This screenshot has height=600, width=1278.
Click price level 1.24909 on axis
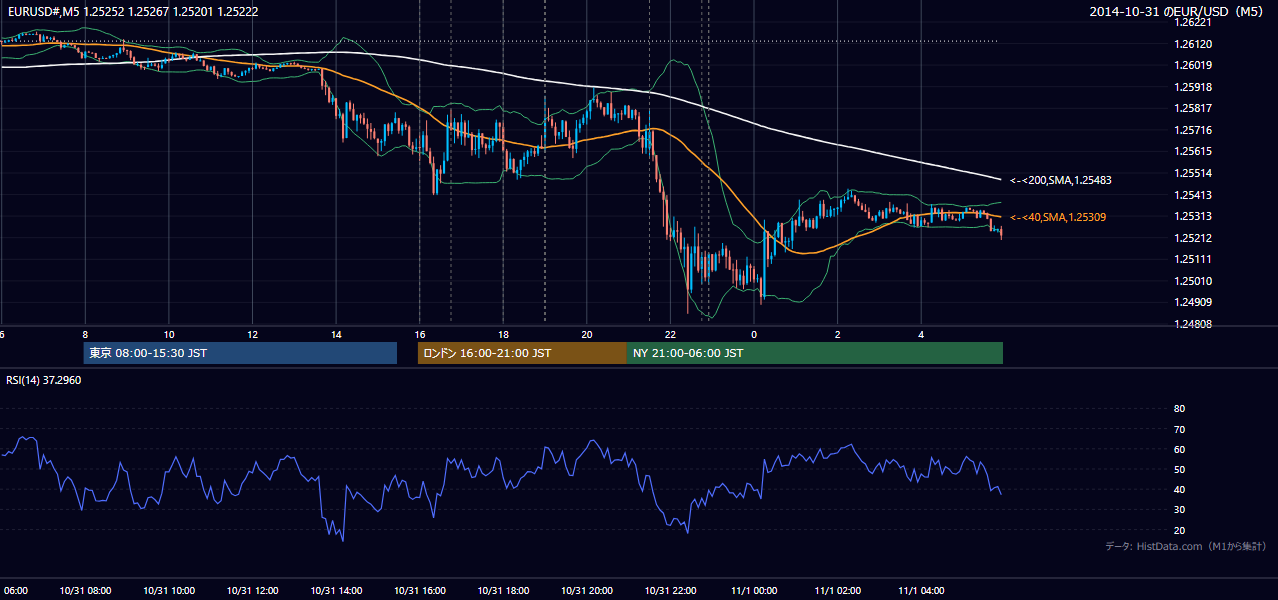coord(1193,302)
